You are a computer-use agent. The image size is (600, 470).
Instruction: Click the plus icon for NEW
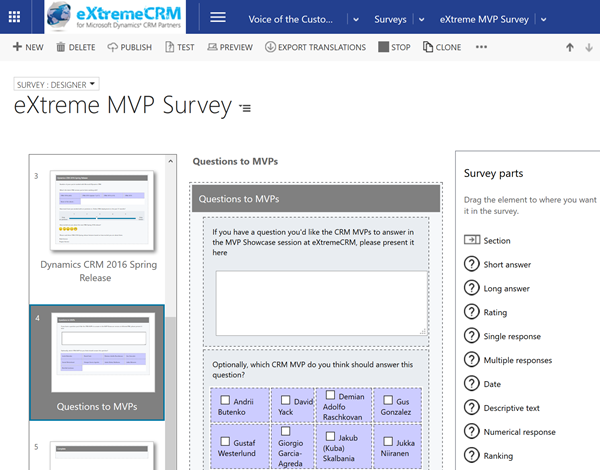point(17,47)
